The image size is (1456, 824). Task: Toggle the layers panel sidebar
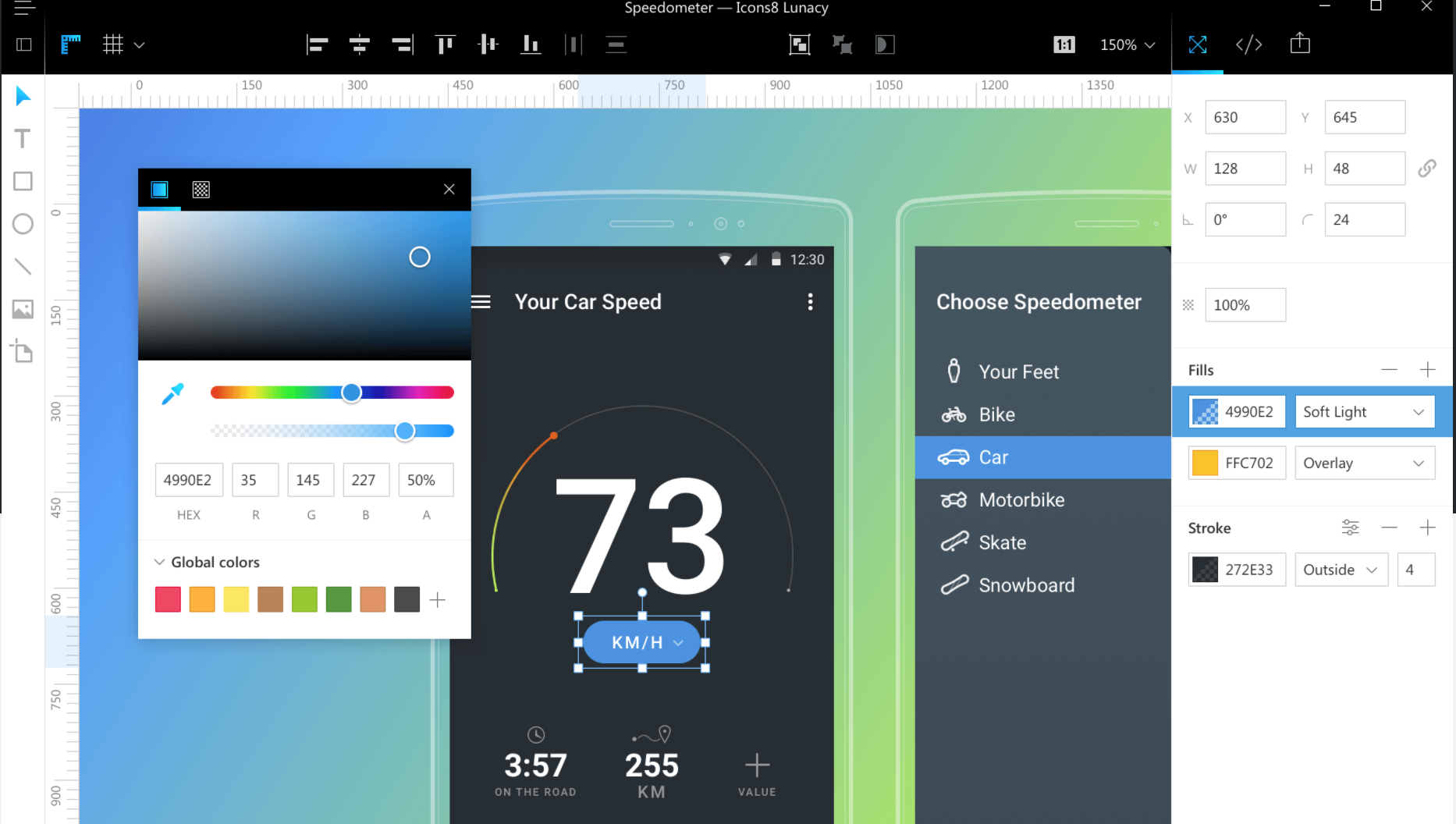pos(24,44)
